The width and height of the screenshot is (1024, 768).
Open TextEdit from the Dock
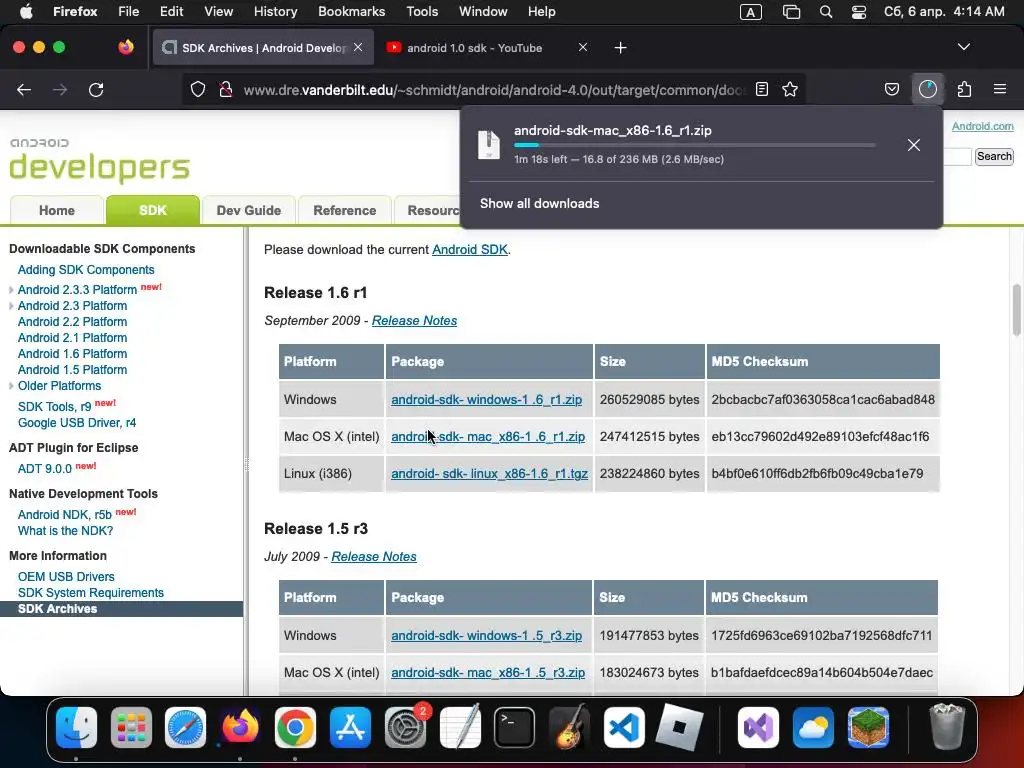460,727
